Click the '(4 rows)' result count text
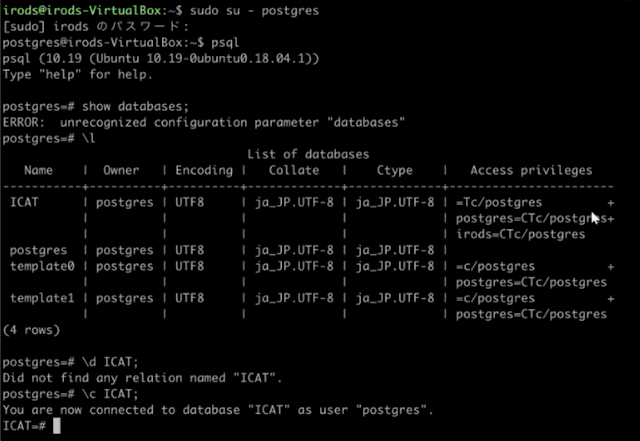The image size is (640, 441). tap(31, 330)
